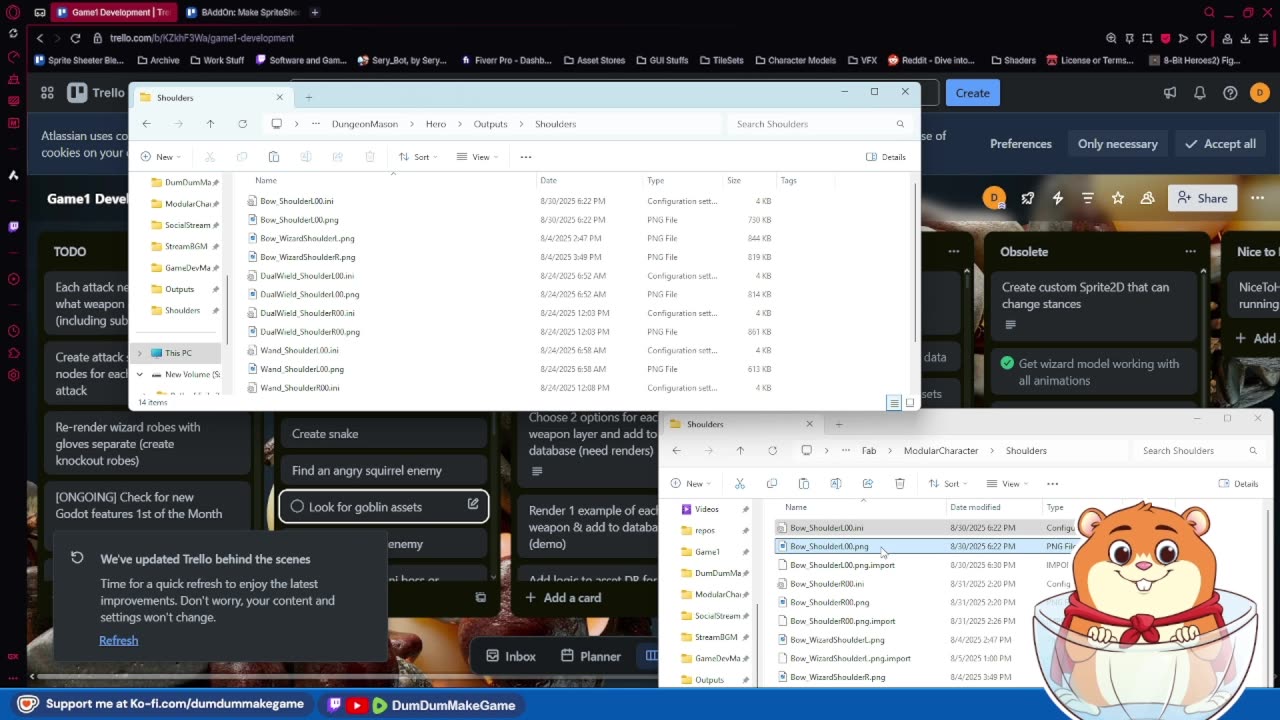The image size is (1280, 720).
Task: Click Hero in upper window breadcrumb
Action: tap(436, 124)
